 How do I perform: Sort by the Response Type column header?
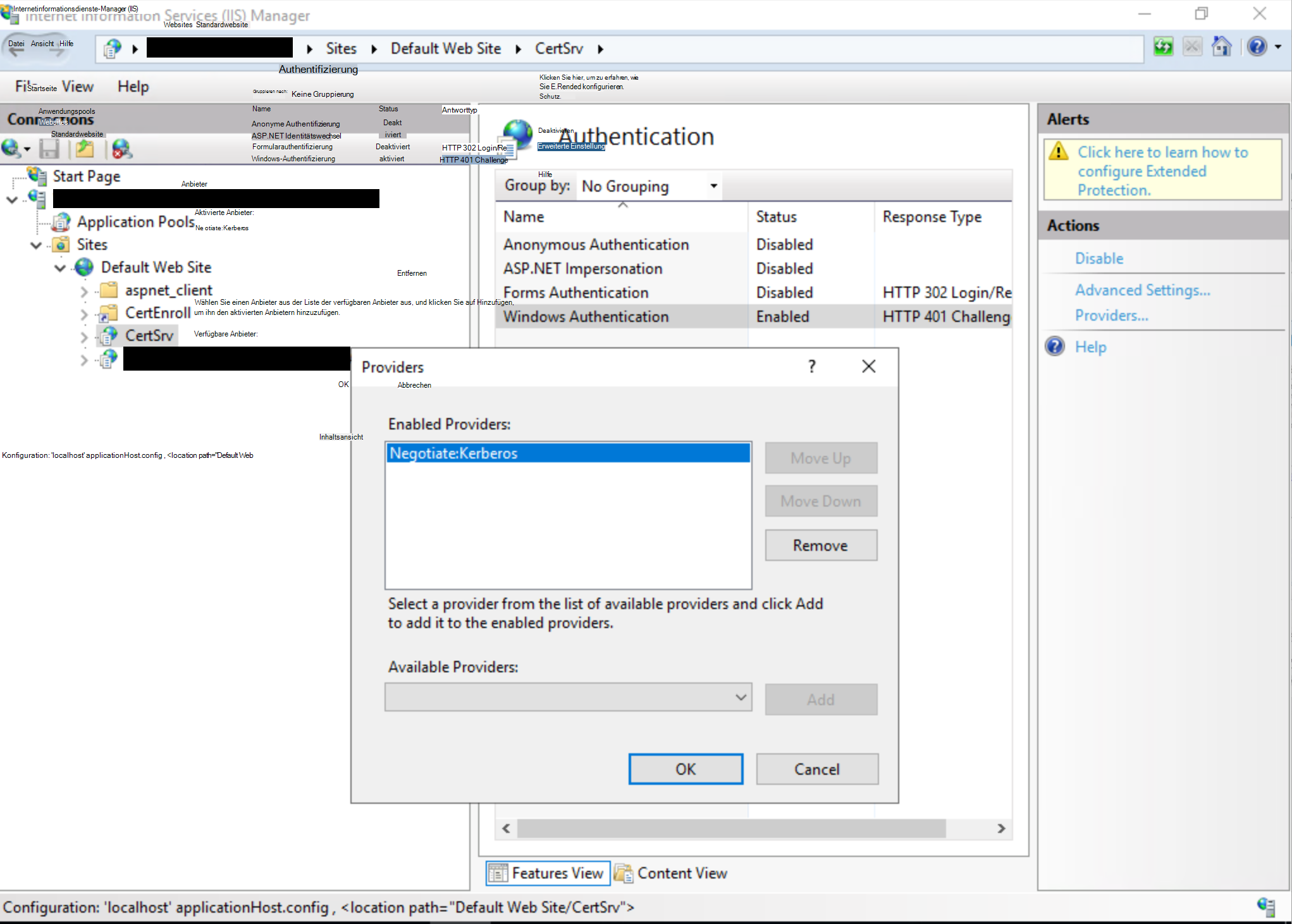(943, 217)
